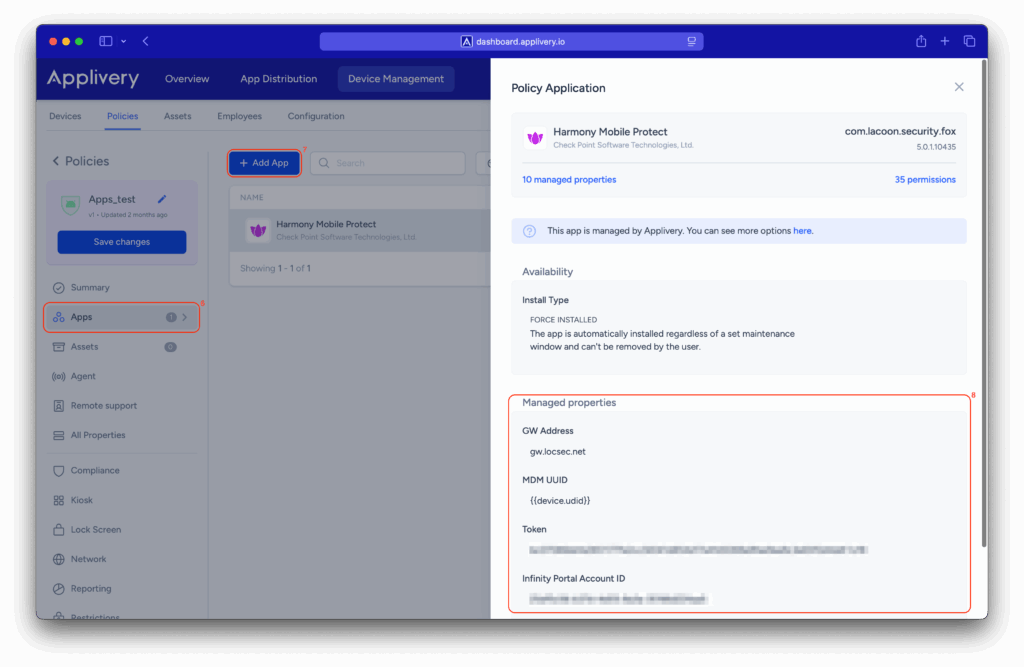1024x667 pixels.
Task: Click the browser share icon
Action: click(x=921, y=41)
